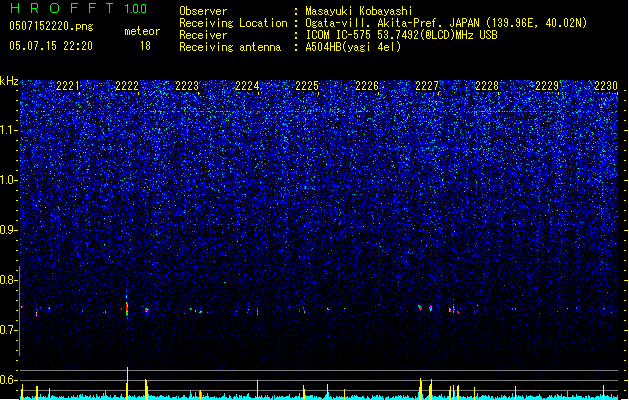This screenshot has height=400, width=629.
Task: Click the date stamp 05.07.15 22:20
Action: 51,46
